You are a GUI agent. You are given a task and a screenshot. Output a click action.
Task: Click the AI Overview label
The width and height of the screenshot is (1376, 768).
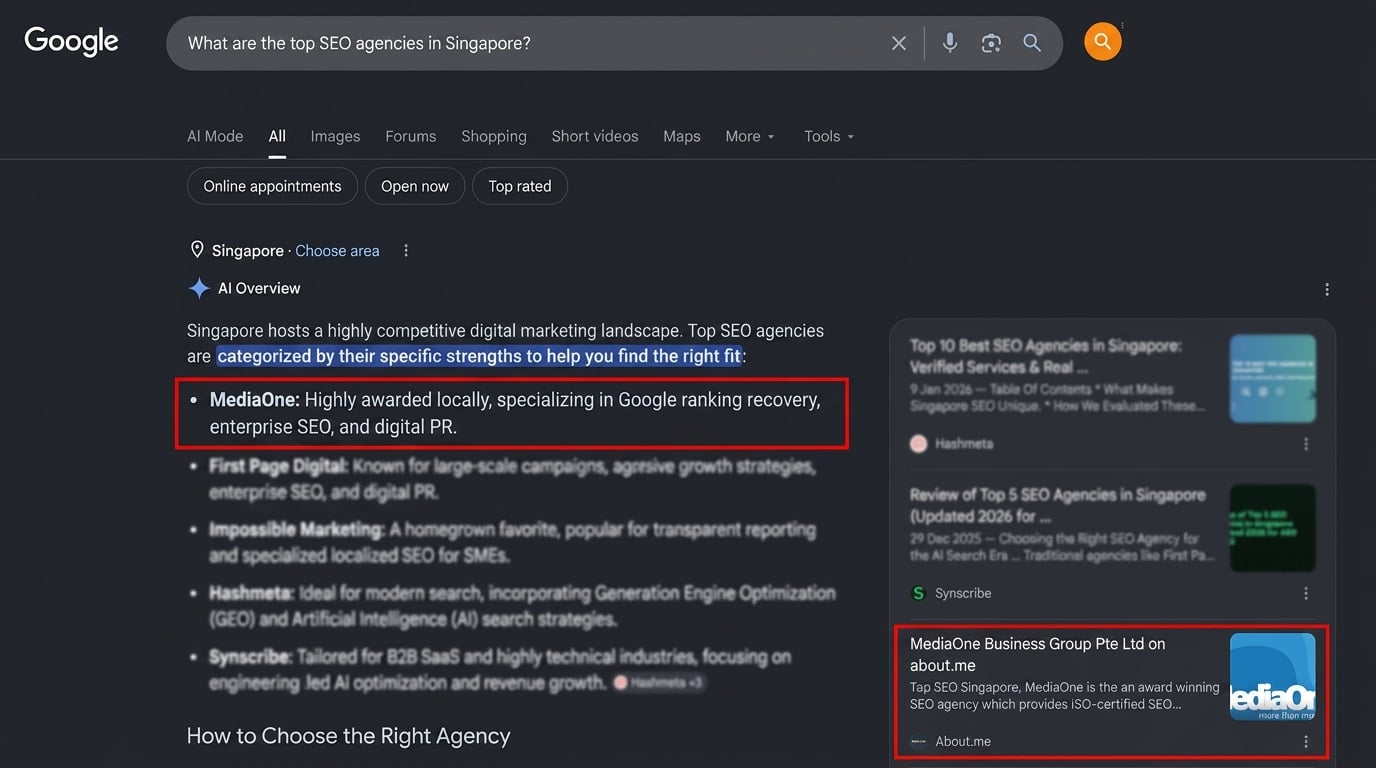(x=259, y=288)
